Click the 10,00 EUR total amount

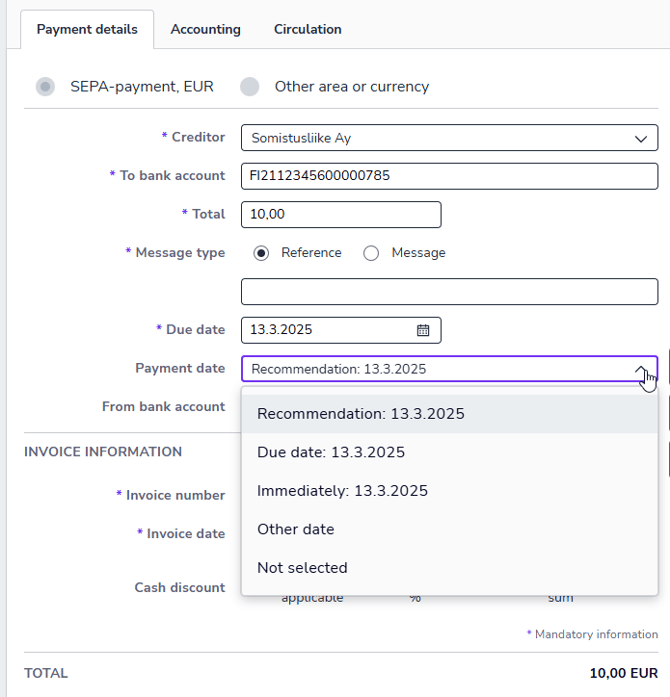point(623,673)
